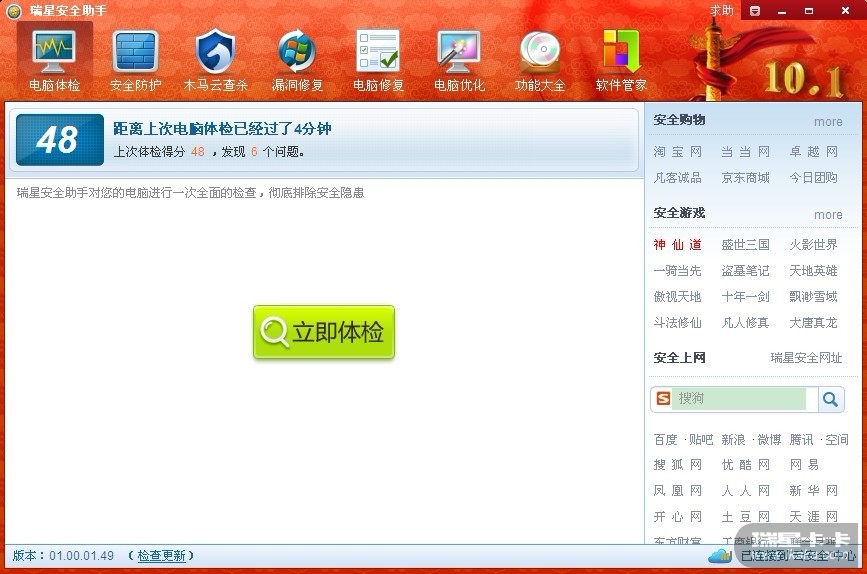The width and height of the screenshot is (867, 574).
Task: Open the 斗法修仙 game link
Action: (x=677, y=322)
